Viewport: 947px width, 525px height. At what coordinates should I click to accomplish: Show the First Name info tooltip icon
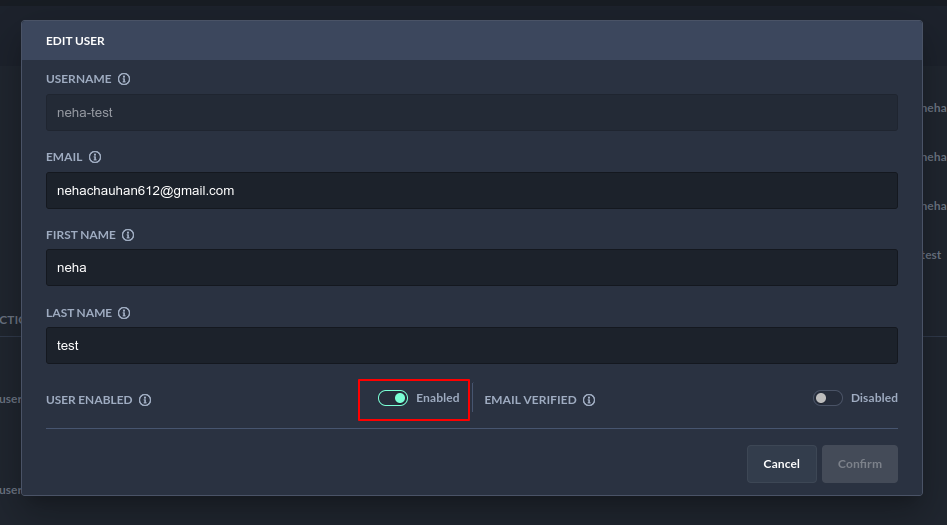(128, 235)
